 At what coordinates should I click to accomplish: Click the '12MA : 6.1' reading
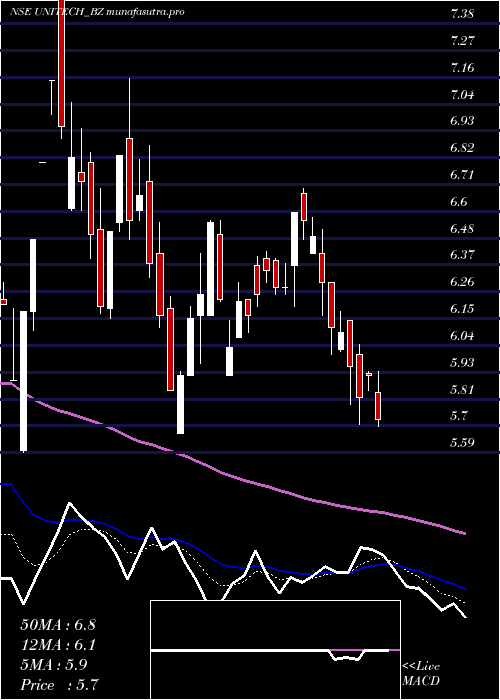pyautogui.click(x=58, y=645)
